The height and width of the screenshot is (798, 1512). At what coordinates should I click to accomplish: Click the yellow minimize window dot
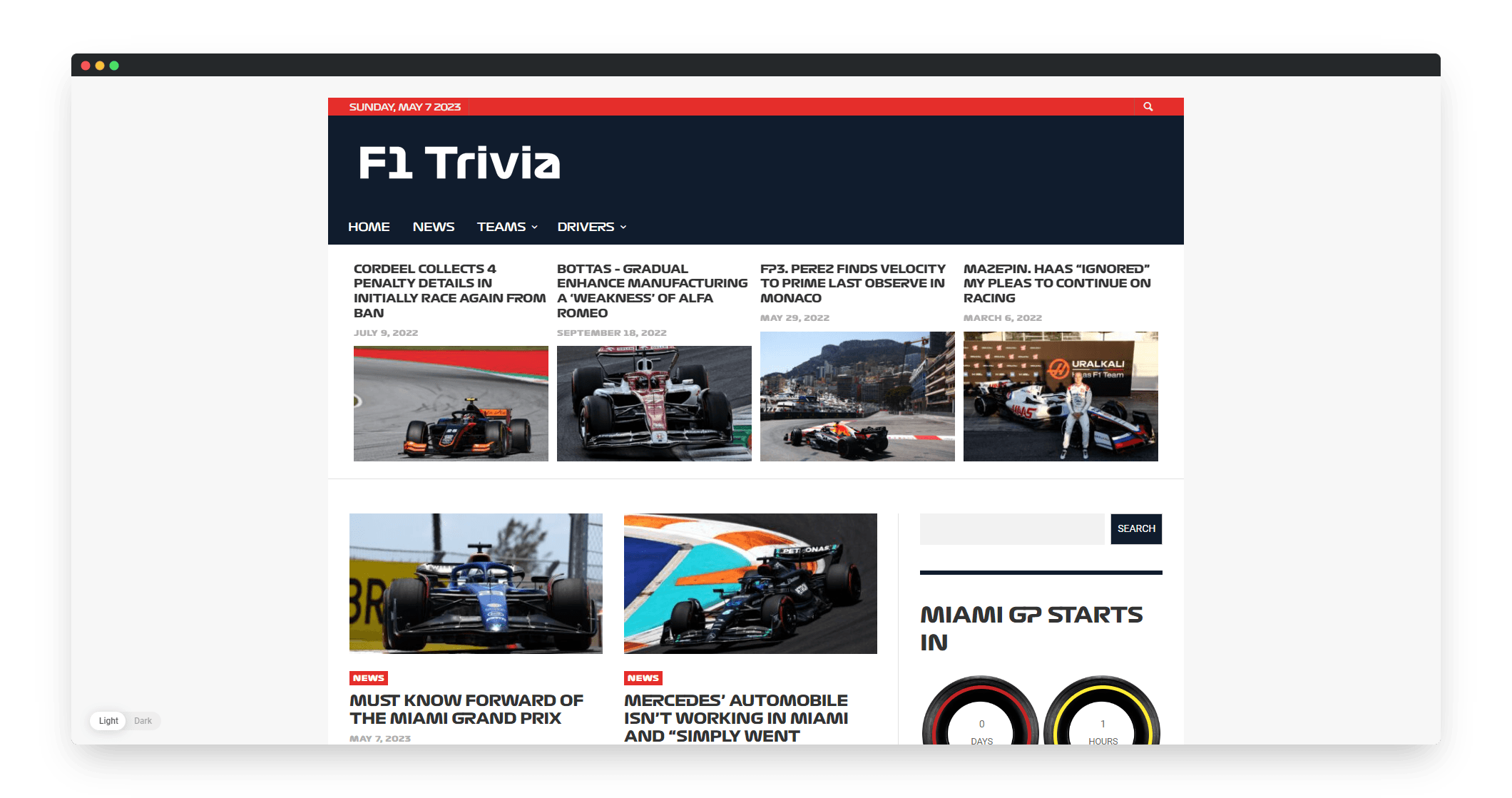(x=100, y=66)
